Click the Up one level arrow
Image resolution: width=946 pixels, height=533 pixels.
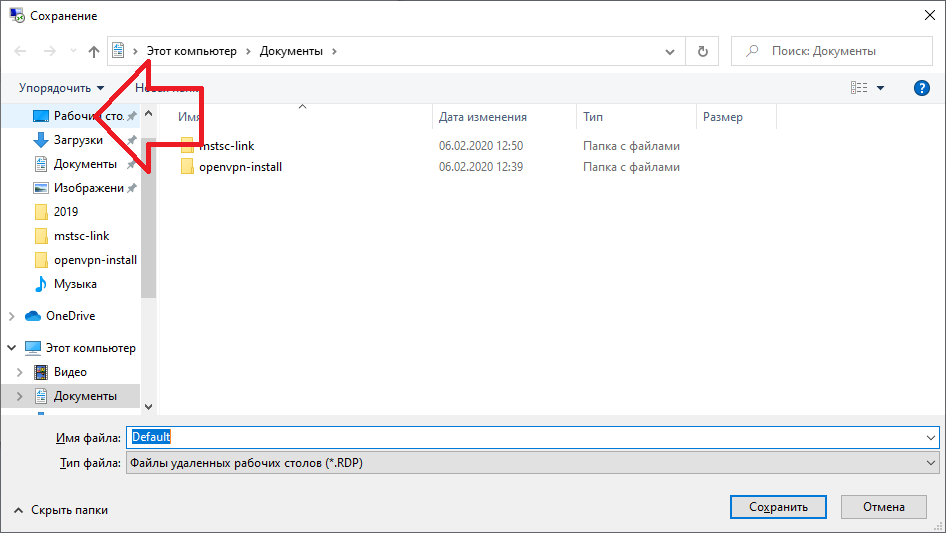pos(94,51)
